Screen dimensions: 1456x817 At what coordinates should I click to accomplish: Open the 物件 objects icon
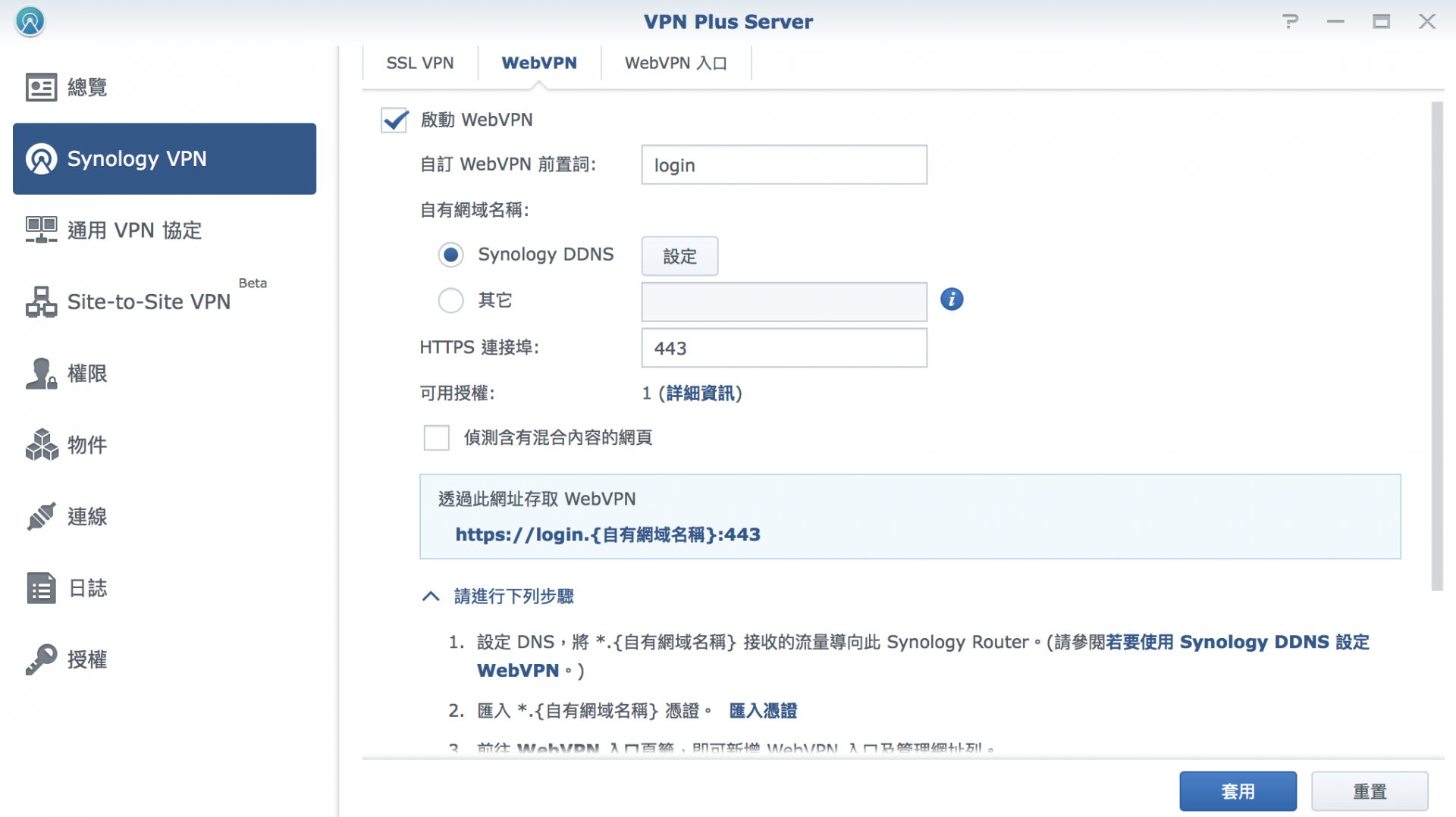click(41, 445)
